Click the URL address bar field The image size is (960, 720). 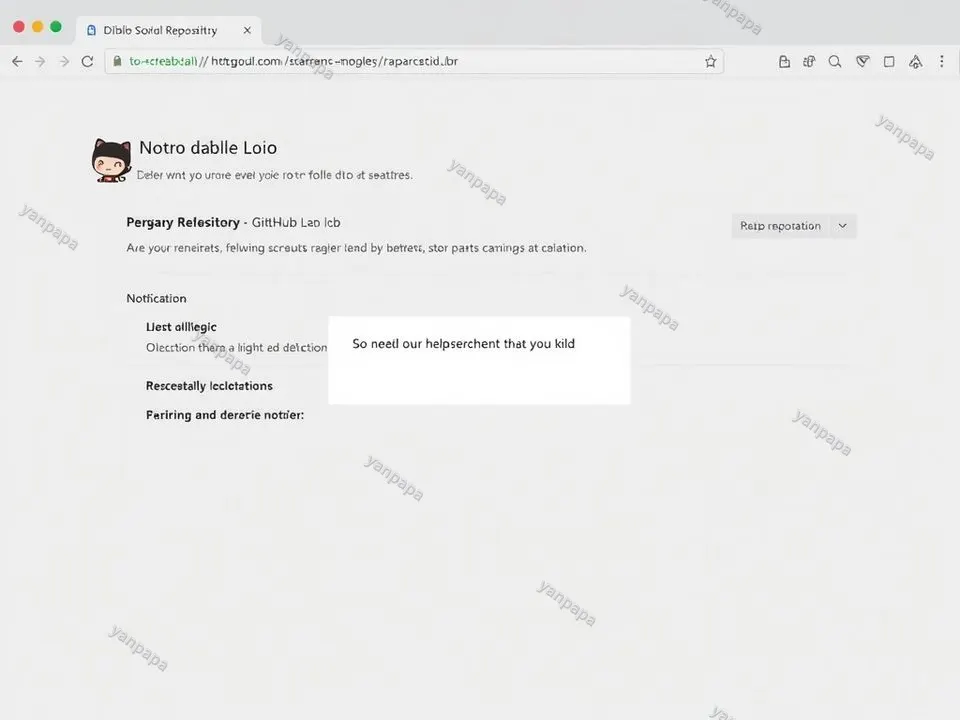pyautogui.click(x=400, y=62)
